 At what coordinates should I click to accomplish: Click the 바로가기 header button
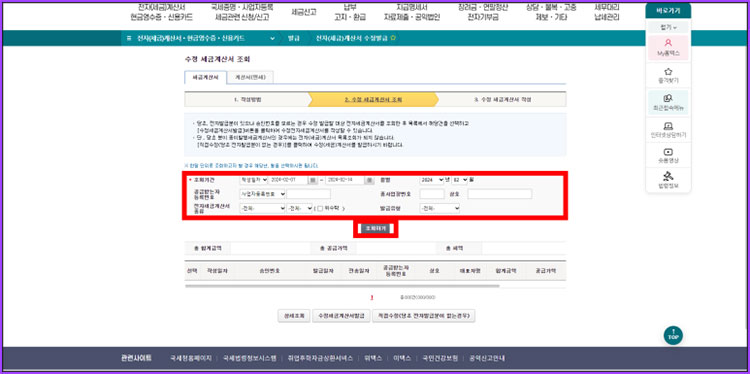(668, 11)
